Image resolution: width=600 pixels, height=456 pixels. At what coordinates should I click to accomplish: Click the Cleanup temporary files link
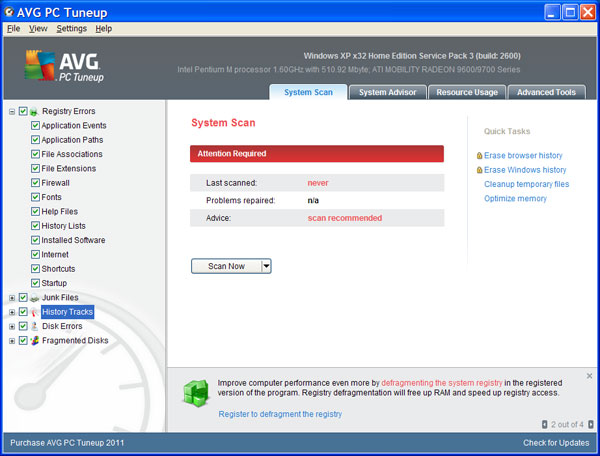pos(527,184)
